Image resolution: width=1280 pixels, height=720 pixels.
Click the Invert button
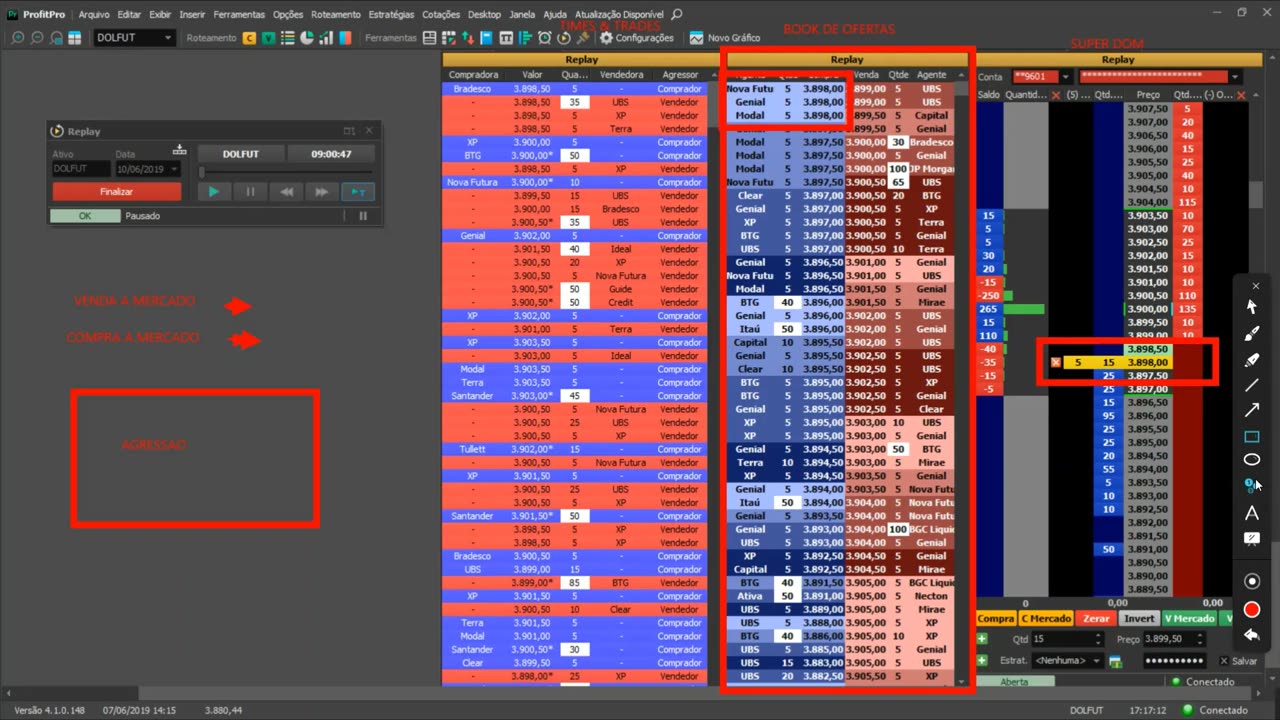(x=1138, y=618)
